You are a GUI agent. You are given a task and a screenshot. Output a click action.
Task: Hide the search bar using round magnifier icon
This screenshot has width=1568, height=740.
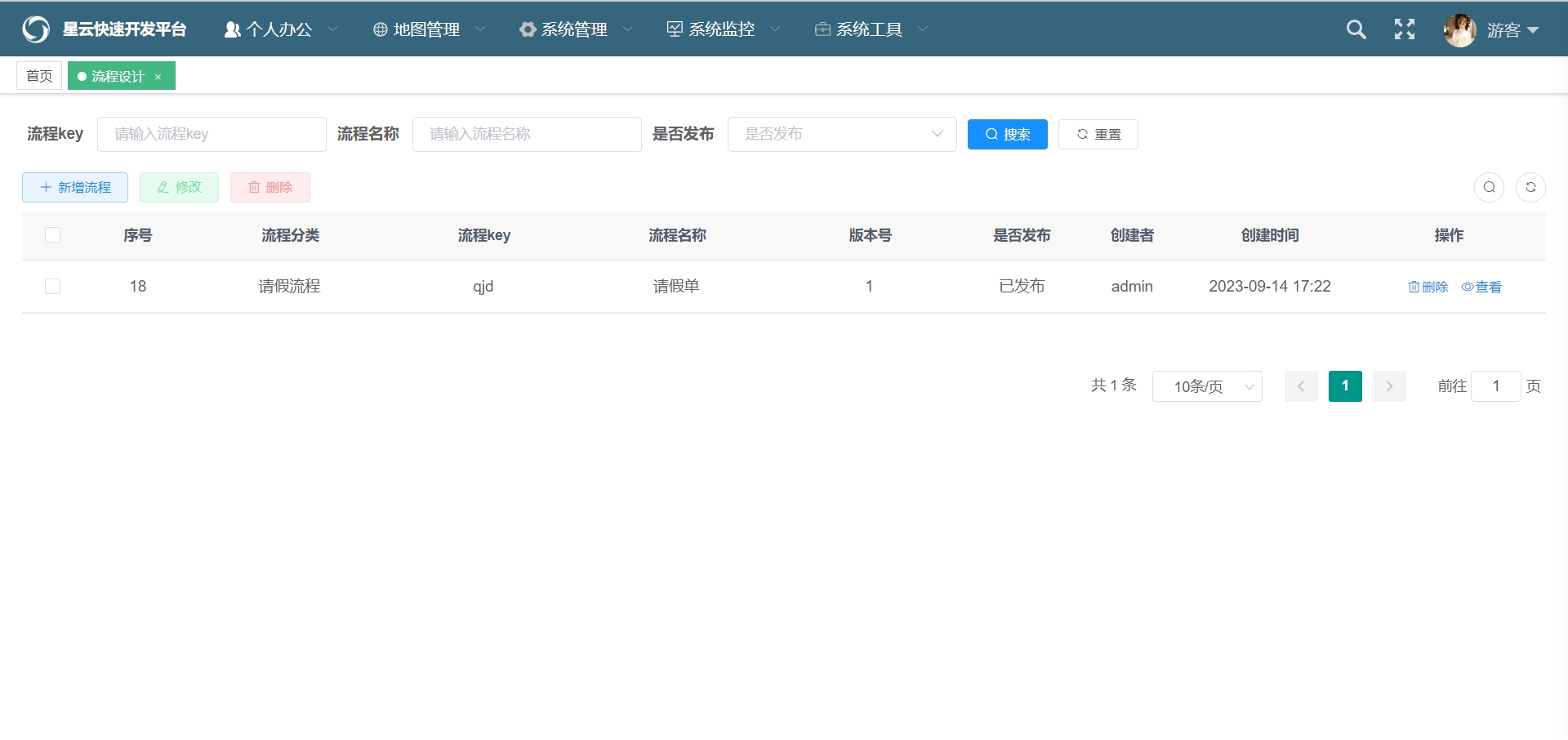(1489, 187)
